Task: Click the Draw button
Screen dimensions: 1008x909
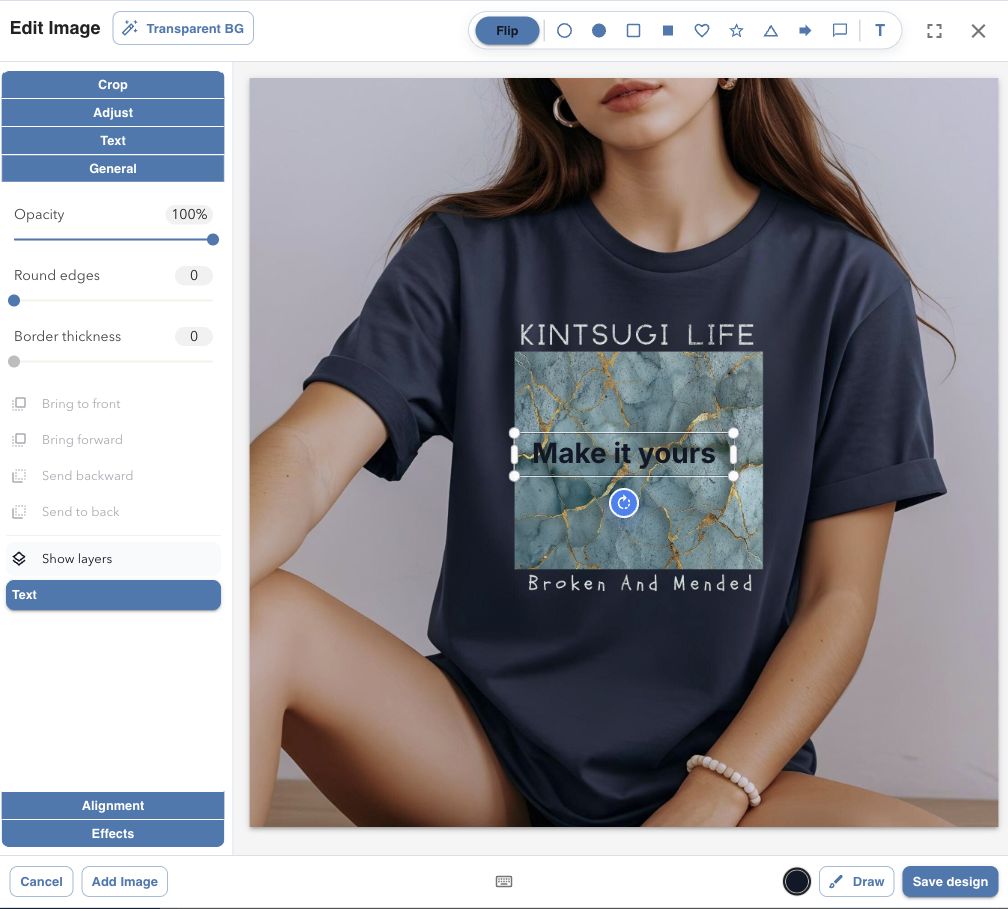Action: (x=857, y=881)
